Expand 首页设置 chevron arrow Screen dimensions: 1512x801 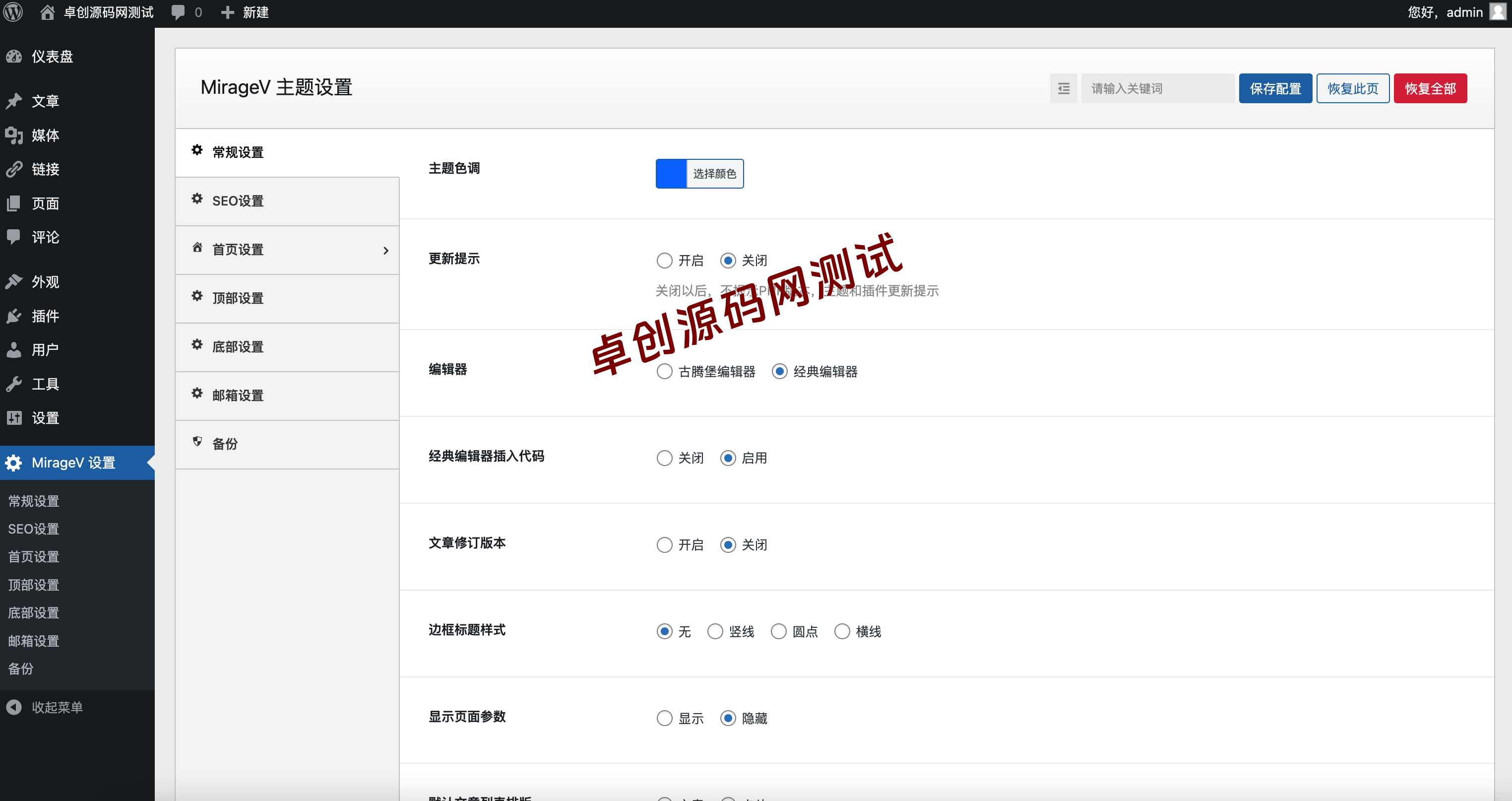click(x=385, y=251)
